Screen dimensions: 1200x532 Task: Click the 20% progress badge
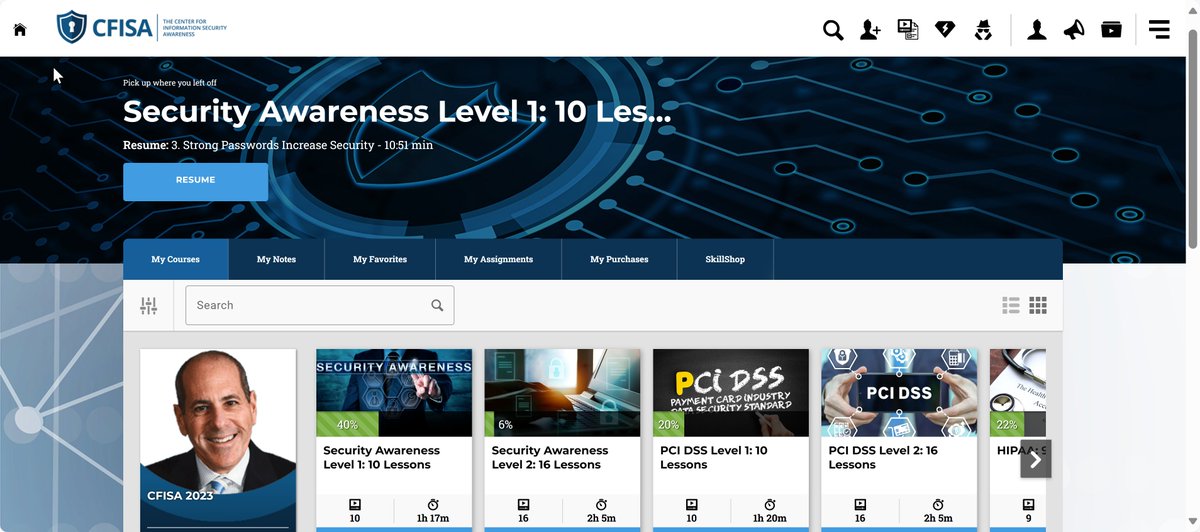coord(669,425)
